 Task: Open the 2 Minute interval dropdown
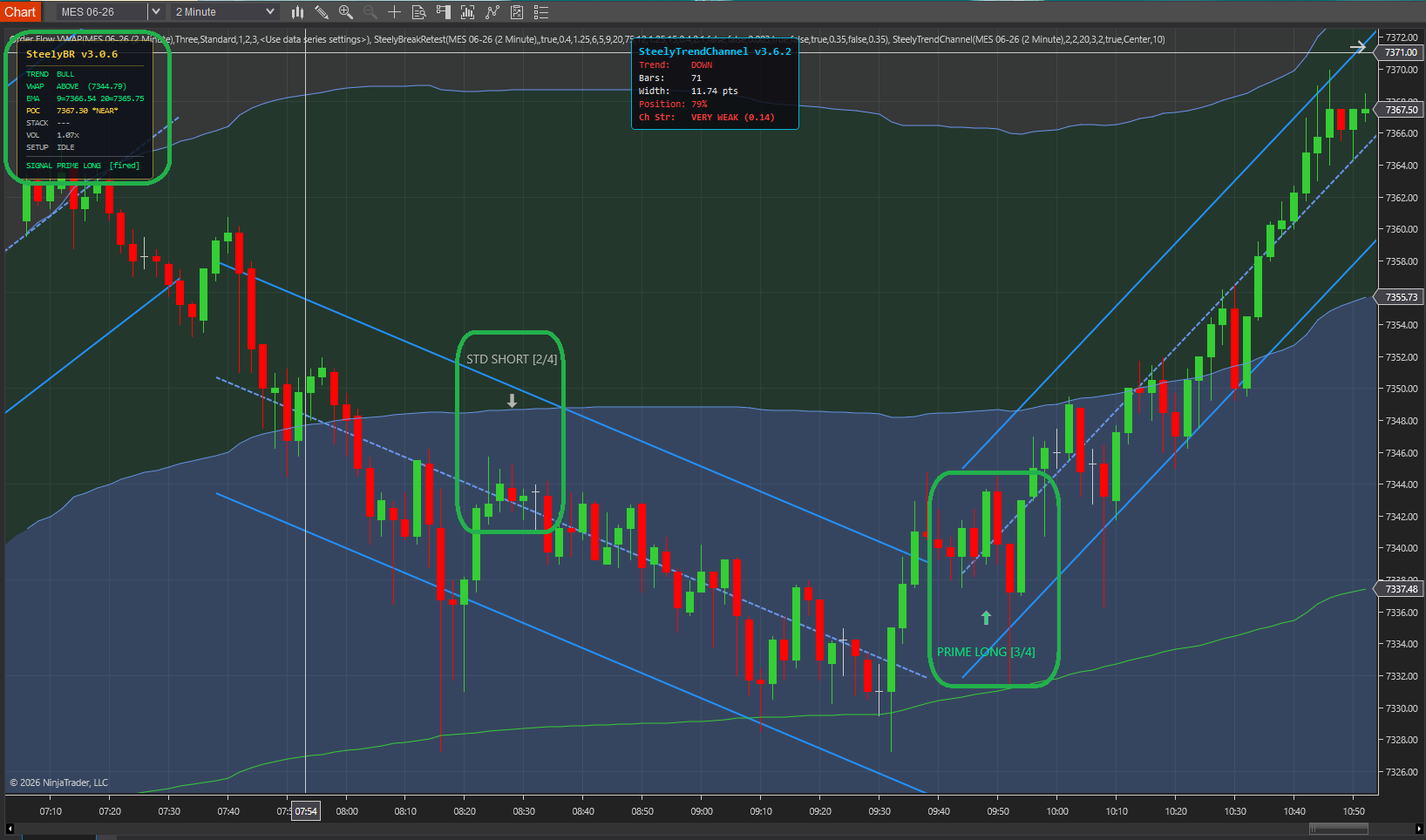coord(224,12)
